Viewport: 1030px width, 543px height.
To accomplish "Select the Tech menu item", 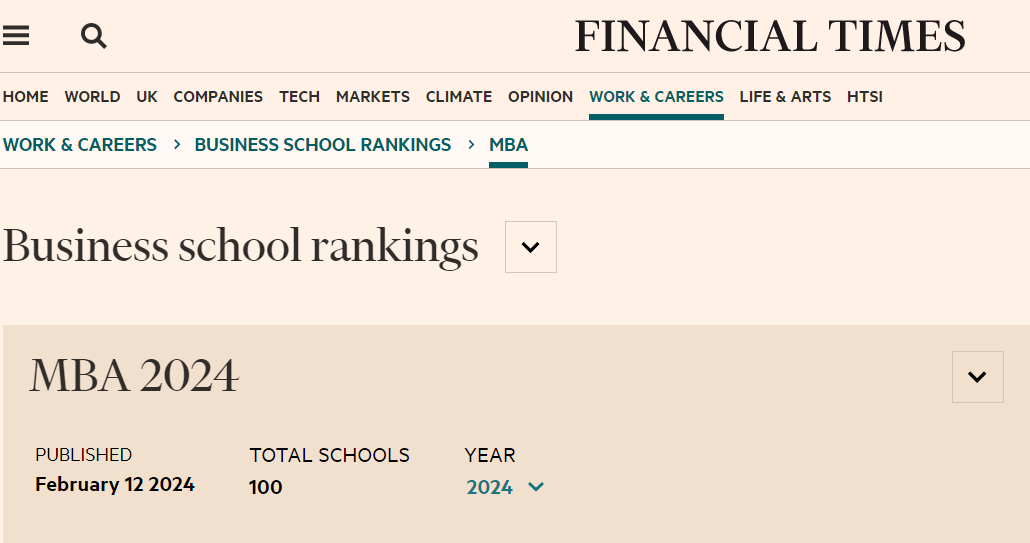I will tap(299, 97).
